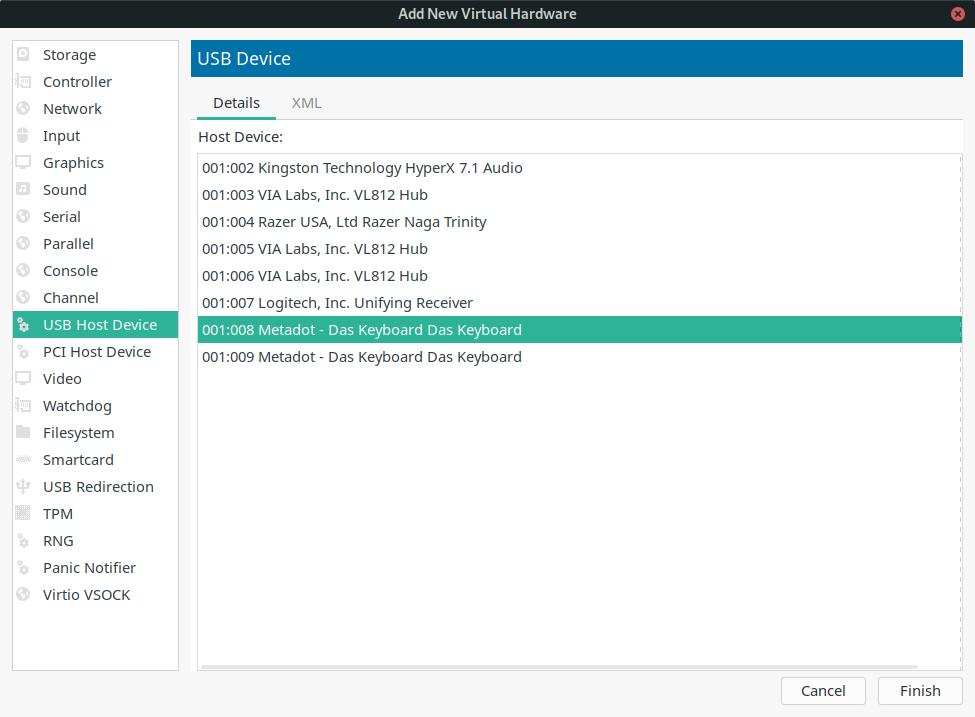Click the Panic Notifier gear icon

(23, 568)
